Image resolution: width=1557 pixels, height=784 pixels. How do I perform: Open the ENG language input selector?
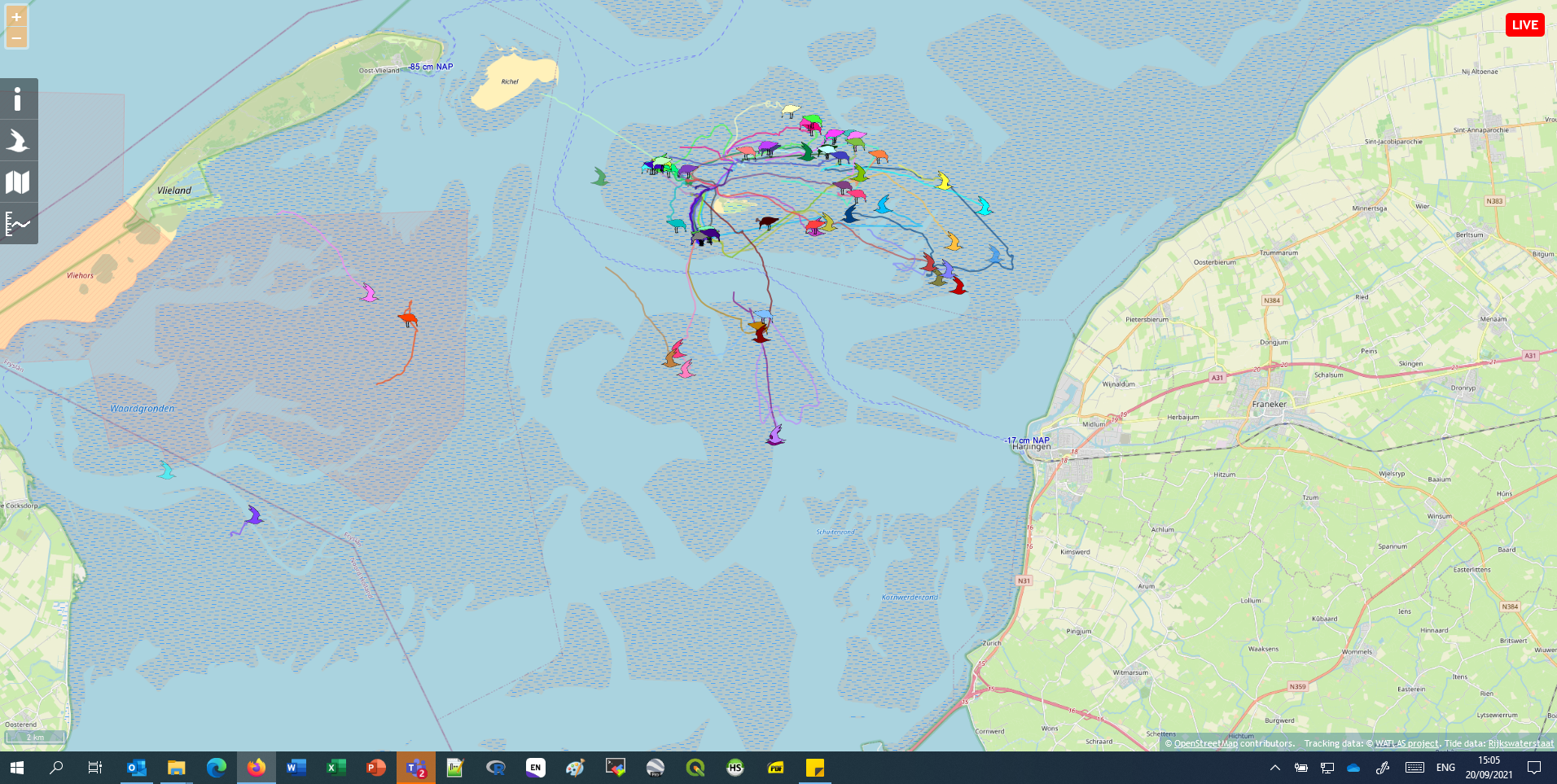pos(1445,768)
